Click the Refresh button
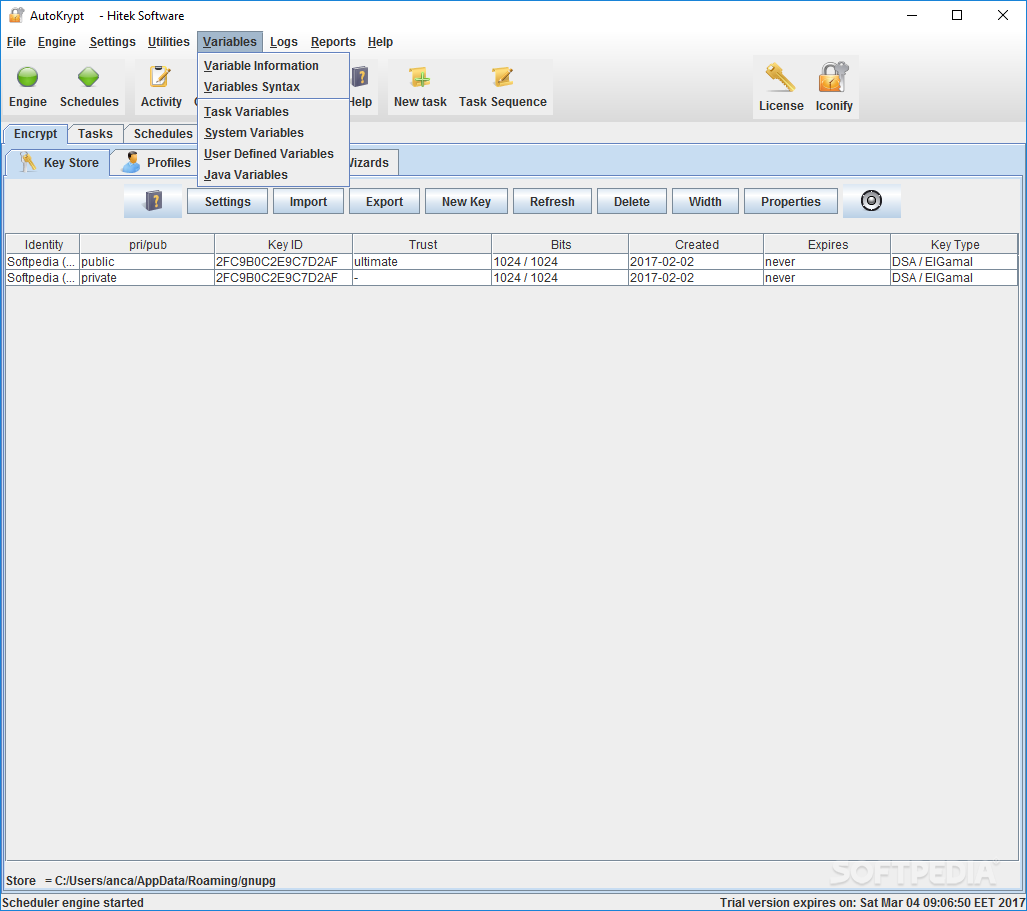Screen dimensions: 1027x911 (x=552, y=202)
